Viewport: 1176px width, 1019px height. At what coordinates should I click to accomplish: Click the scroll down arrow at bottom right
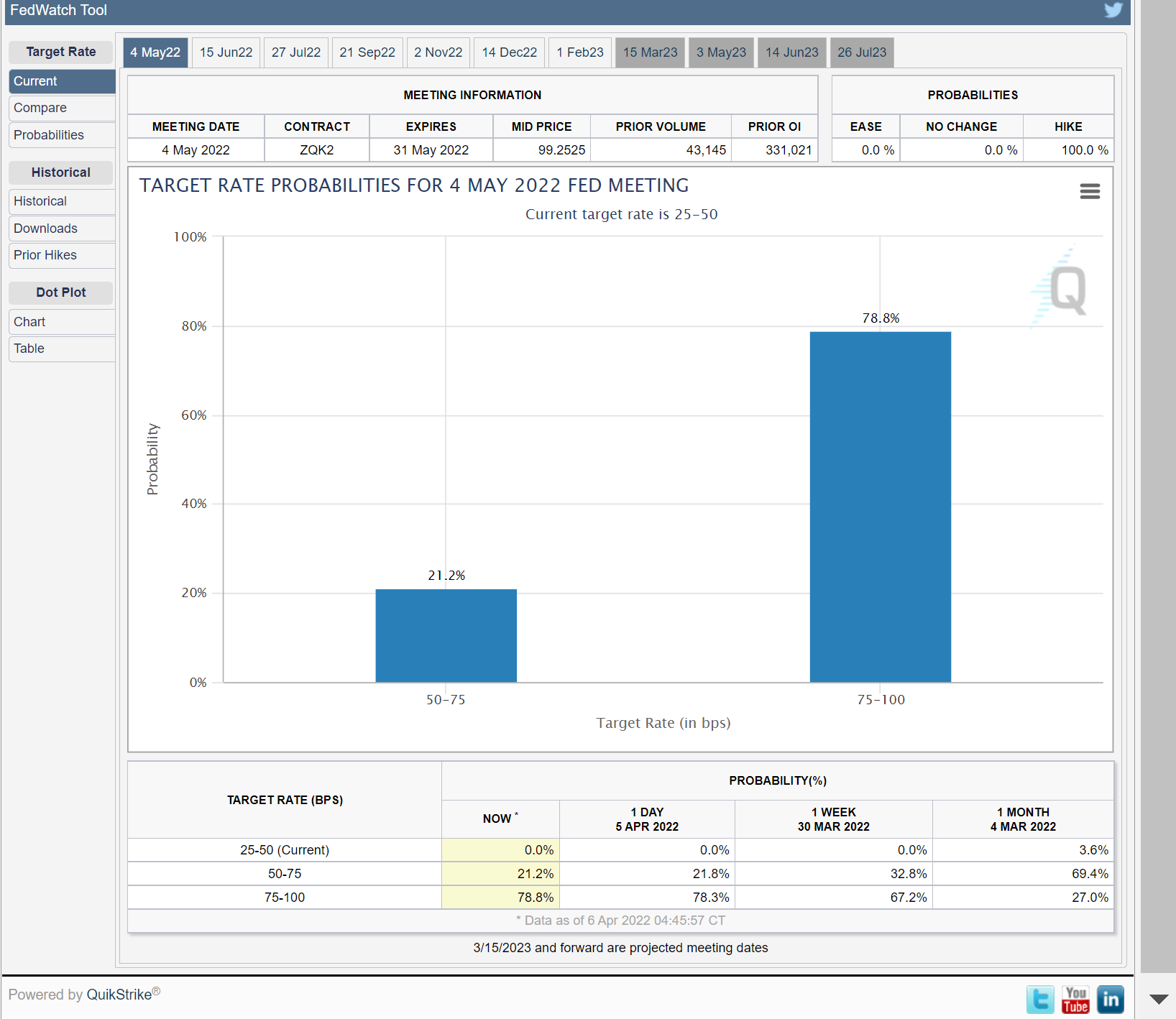click(1159, 999)
